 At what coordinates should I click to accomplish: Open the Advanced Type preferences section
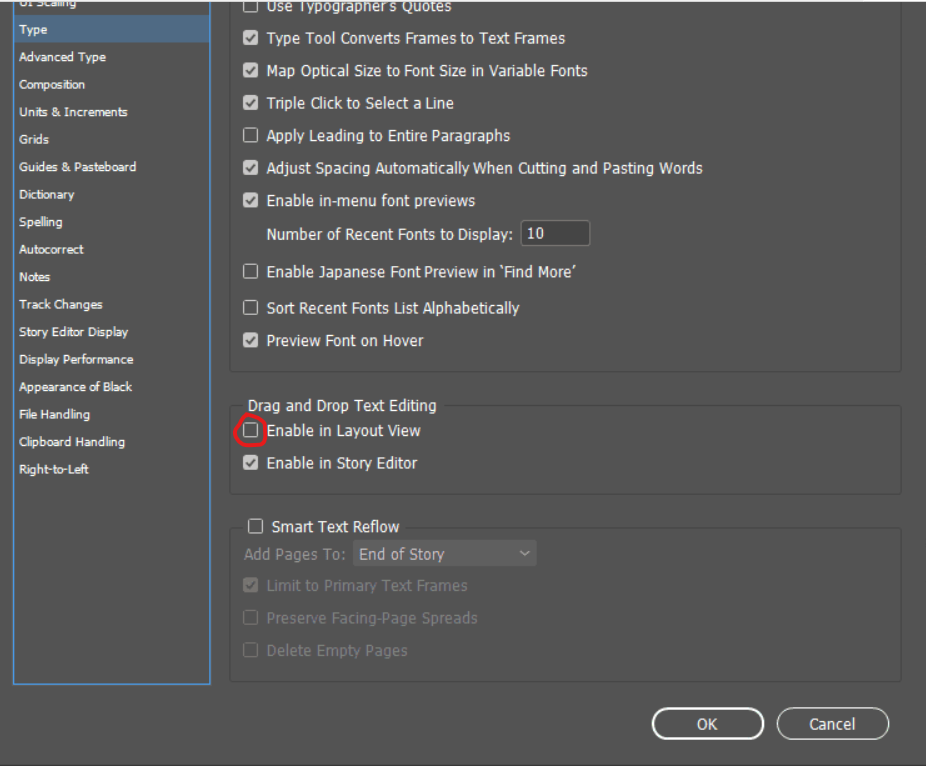(62, 57)
